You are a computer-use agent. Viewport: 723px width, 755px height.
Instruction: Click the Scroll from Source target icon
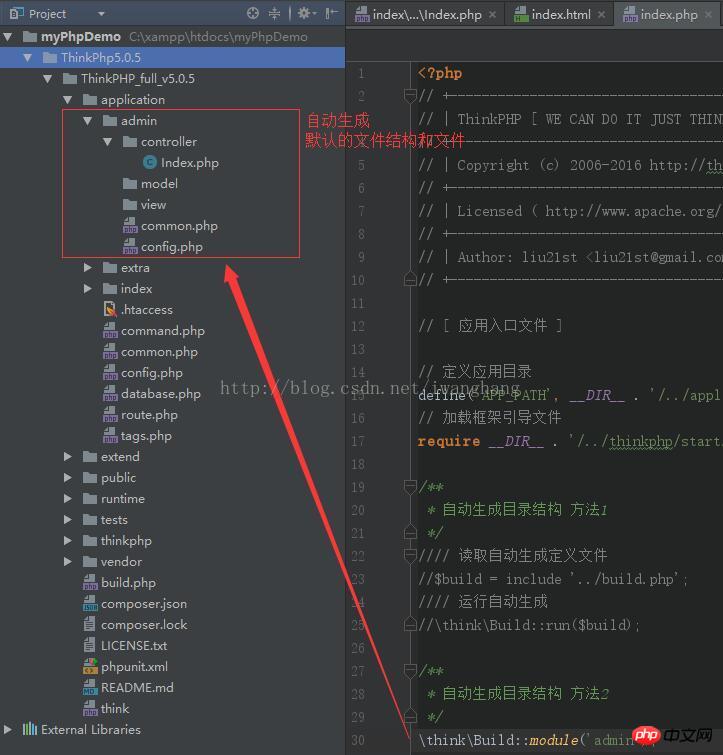pyautogui.click(x=253, y=13)
